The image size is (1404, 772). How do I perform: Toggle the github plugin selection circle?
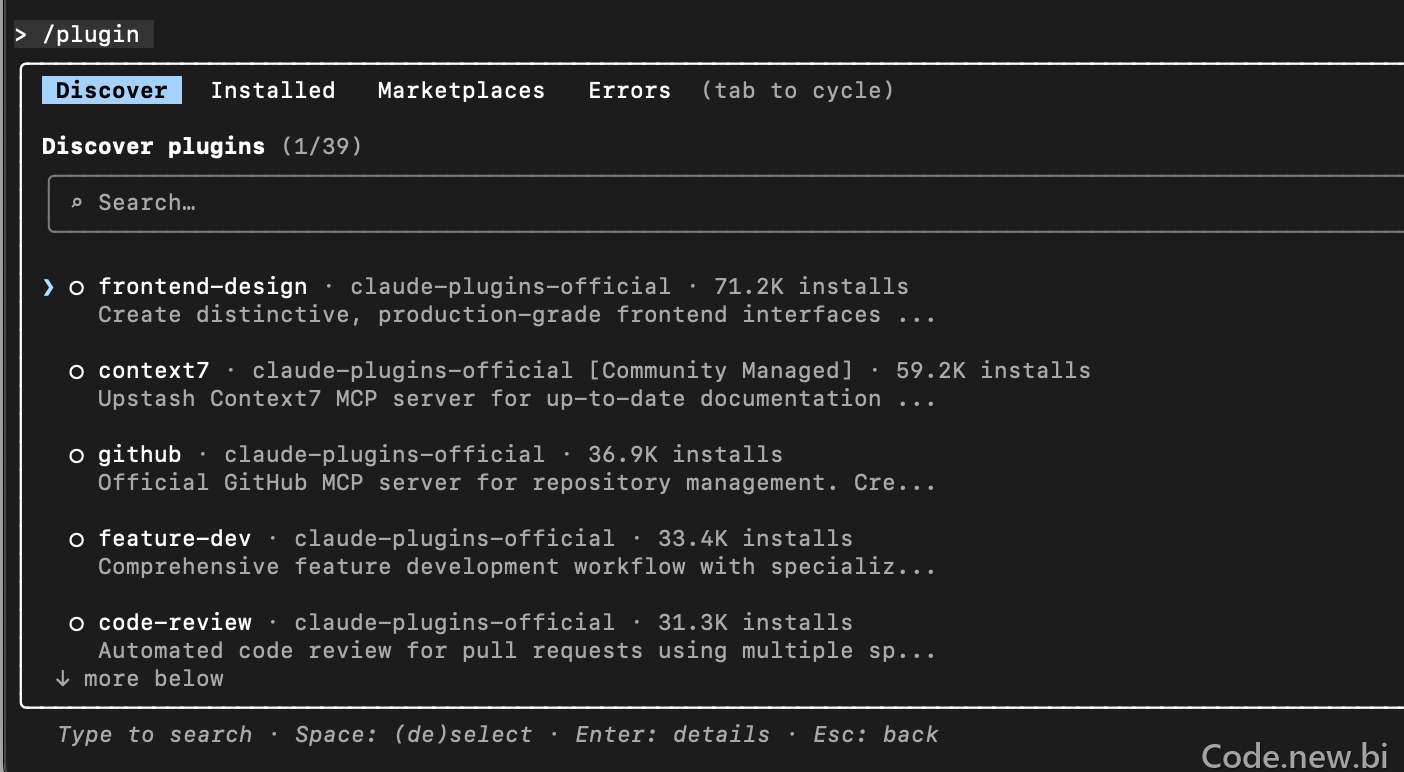76,456
